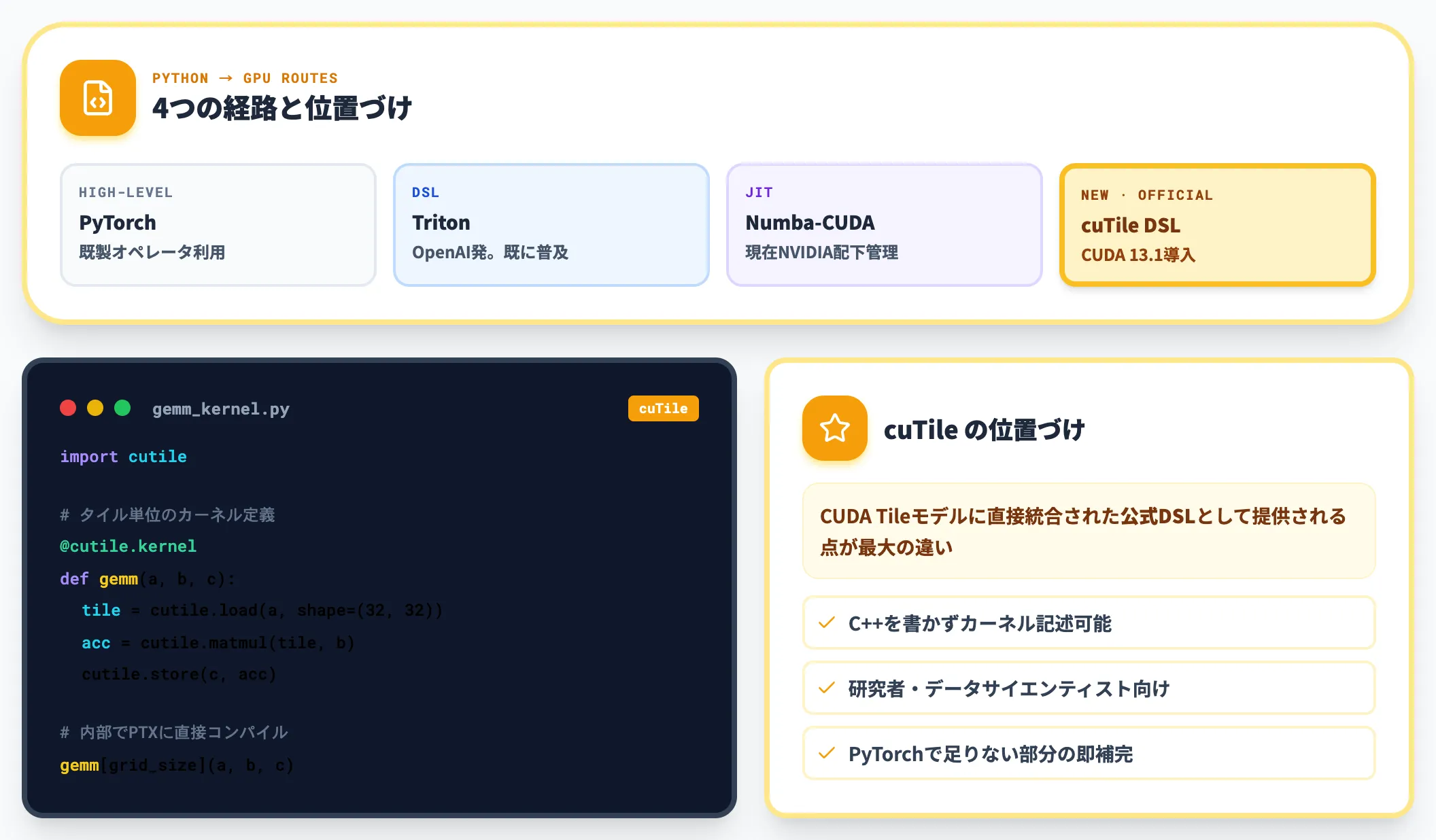Click the C++を書かずカーネル記述可能 row
This screenshot has height=840, width=1436.
1089,623
